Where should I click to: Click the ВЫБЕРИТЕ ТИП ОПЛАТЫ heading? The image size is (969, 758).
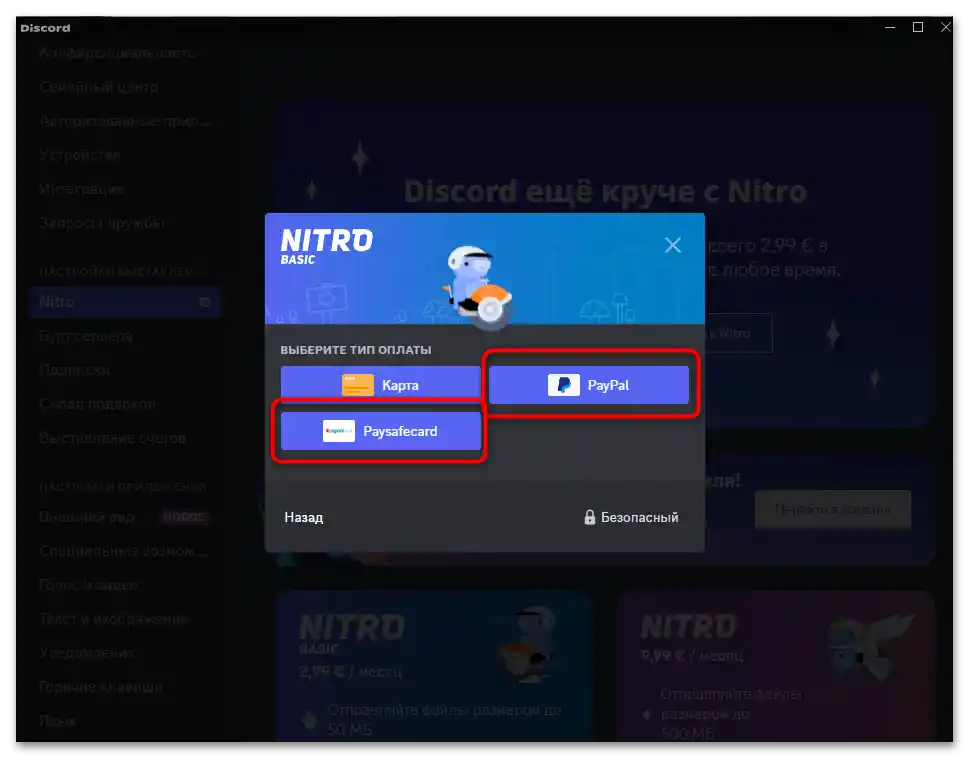pos(356,350)
